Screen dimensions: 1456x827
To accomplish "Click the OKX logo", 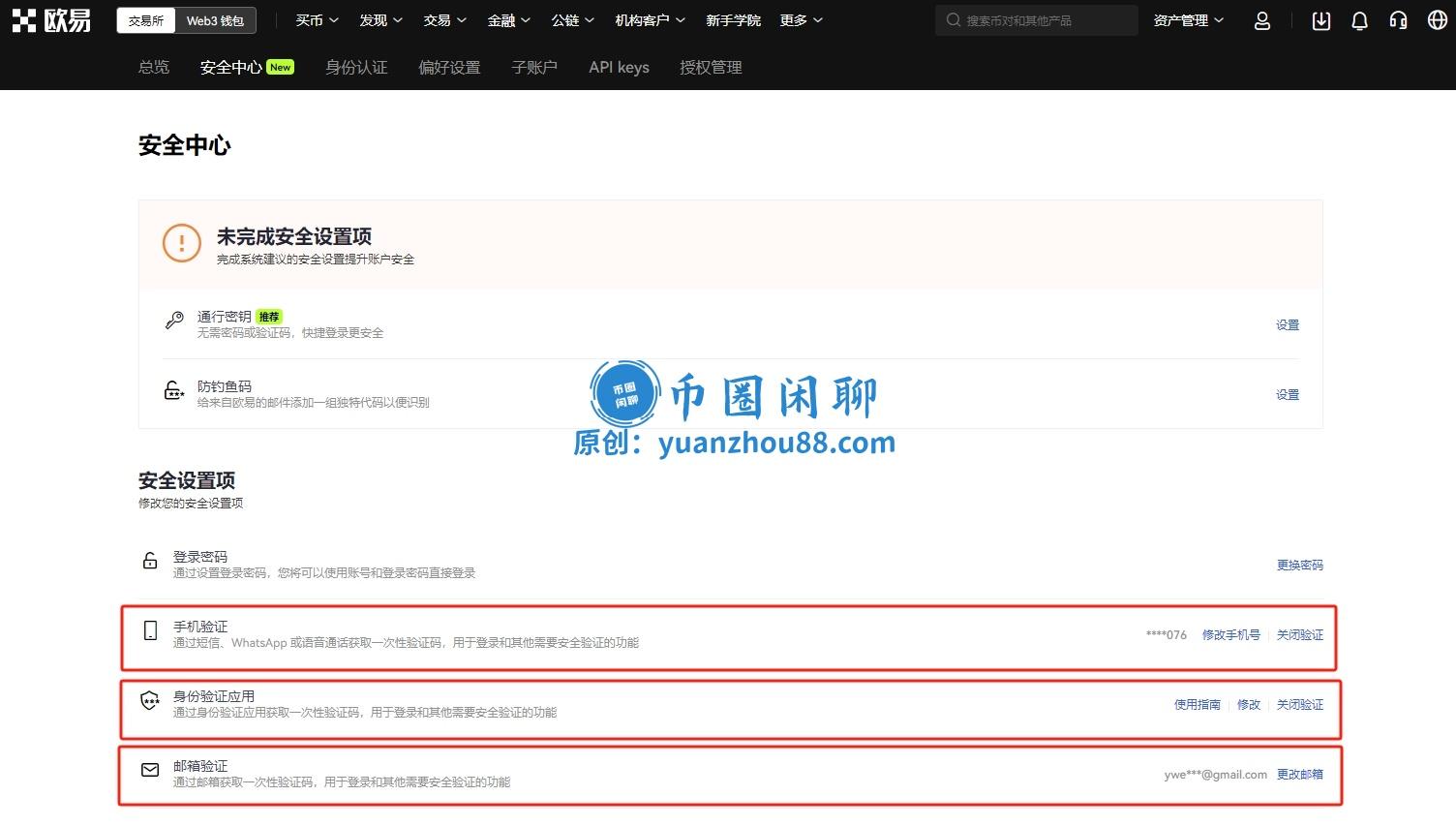I will 50,19.
